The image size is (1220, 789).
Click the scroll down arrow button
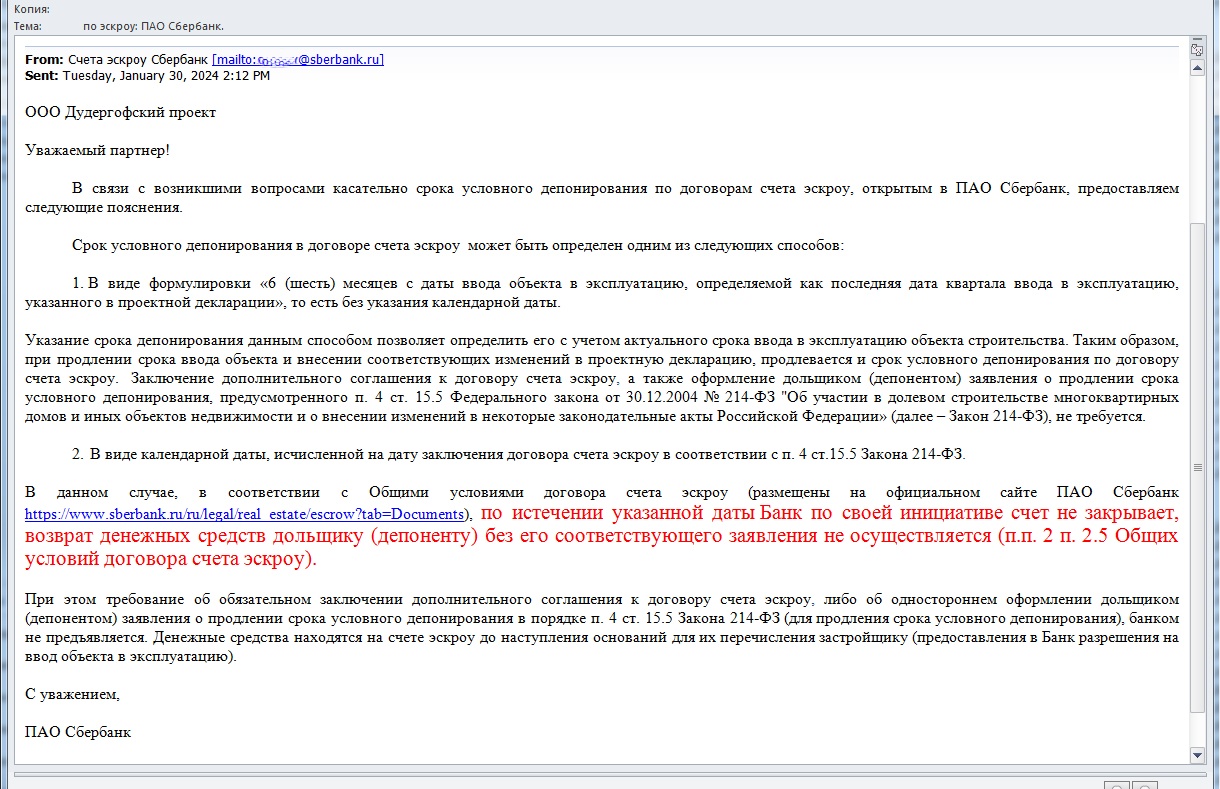point(1197,754)
